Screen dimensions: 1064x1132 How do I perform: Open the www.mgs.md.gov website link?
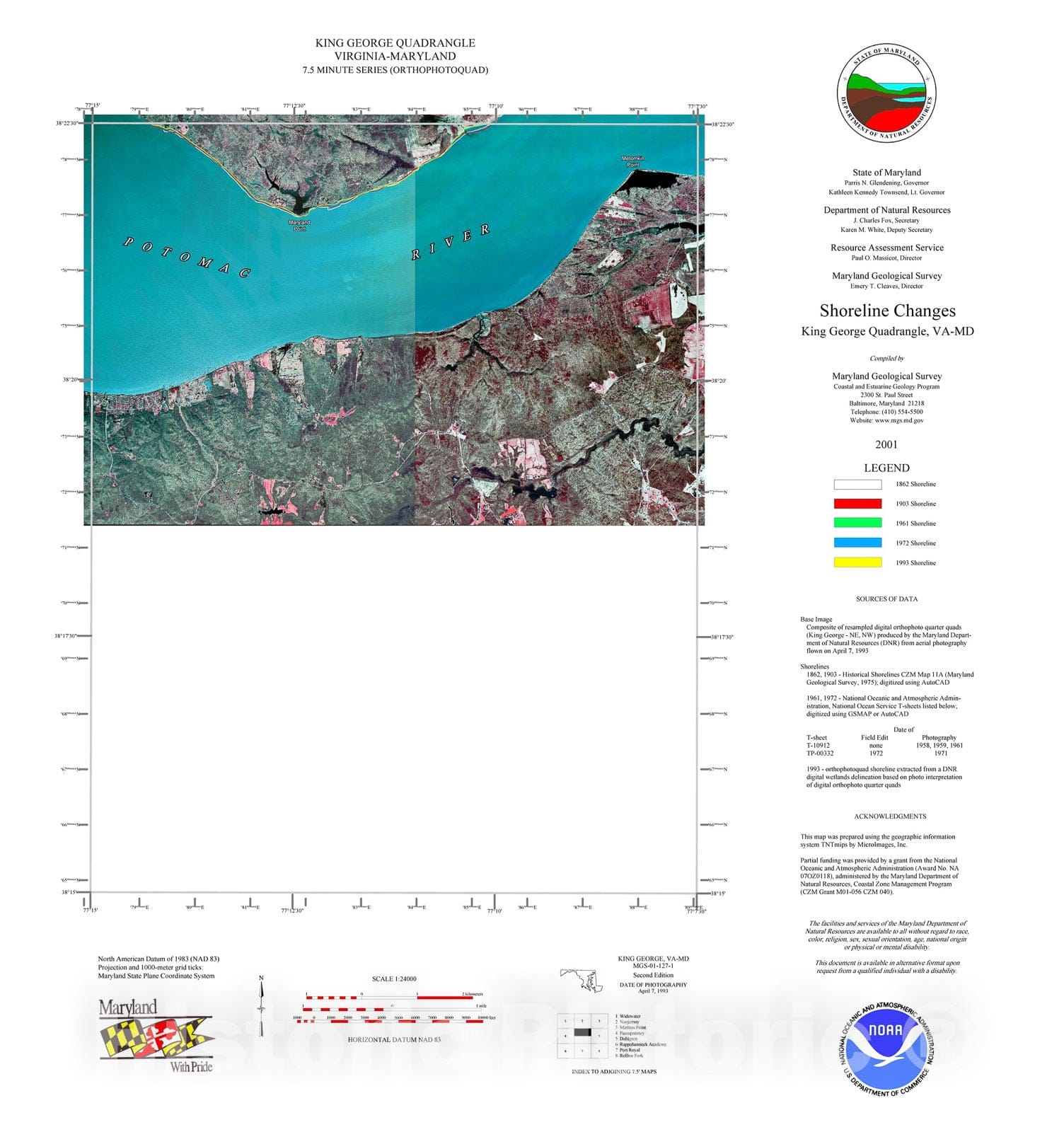coord(899,420)
